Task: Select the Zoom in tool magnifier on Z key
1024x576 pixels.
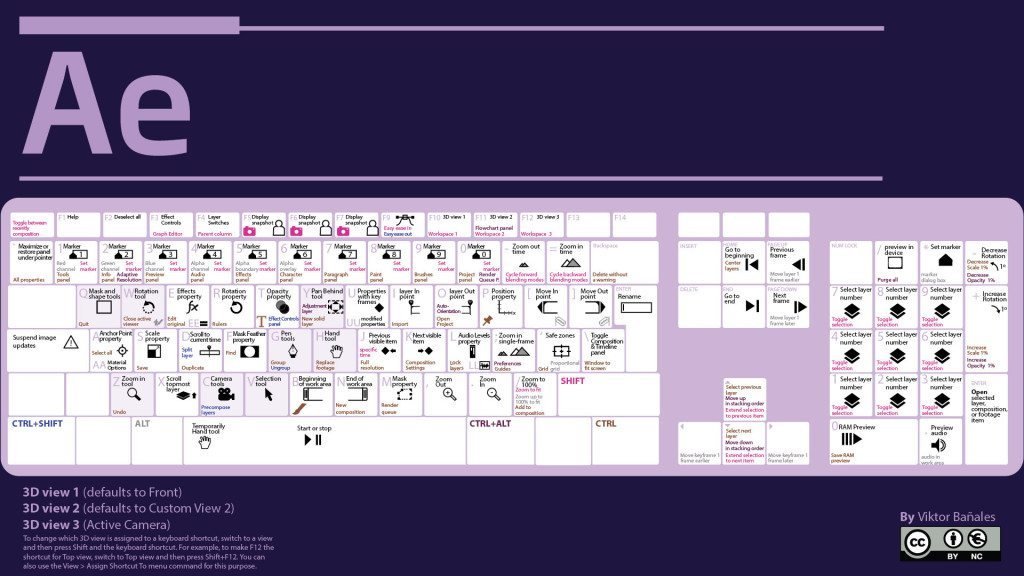Action: click(x=134, y=394)
